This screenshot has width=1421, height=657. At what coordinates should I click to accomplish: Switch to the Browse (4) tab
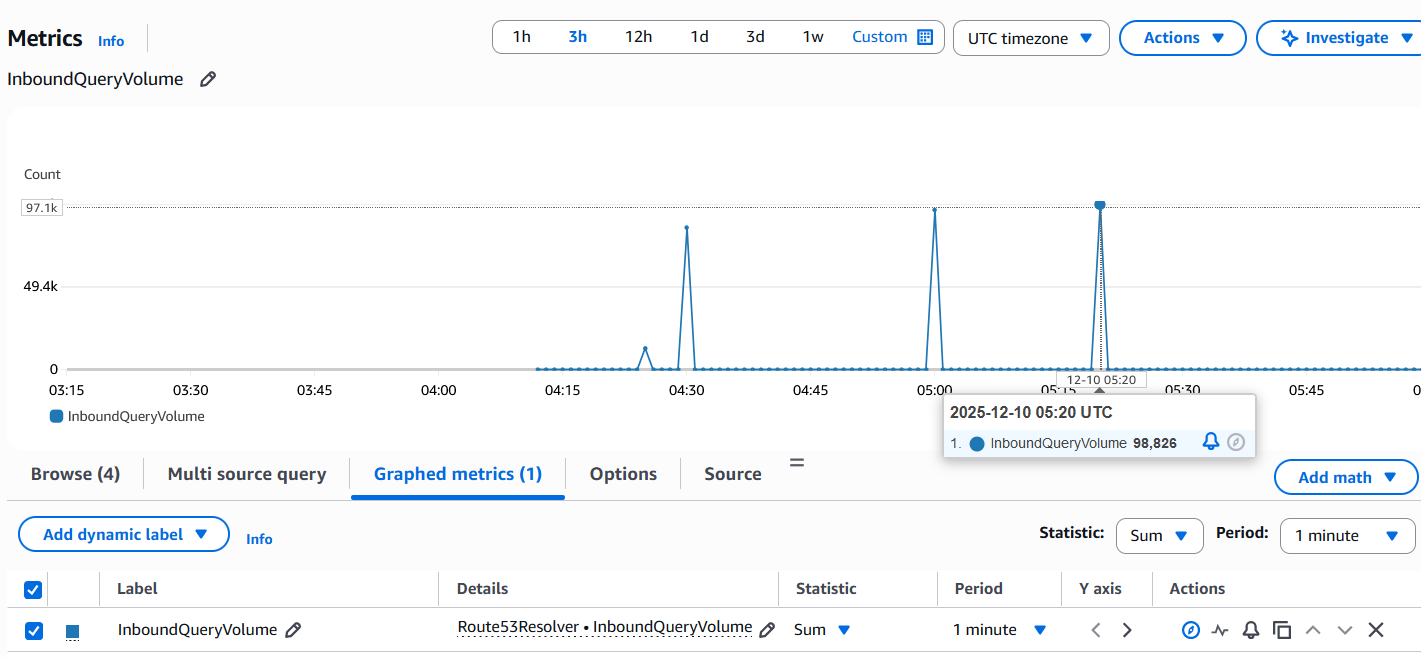tap(75, 474)
